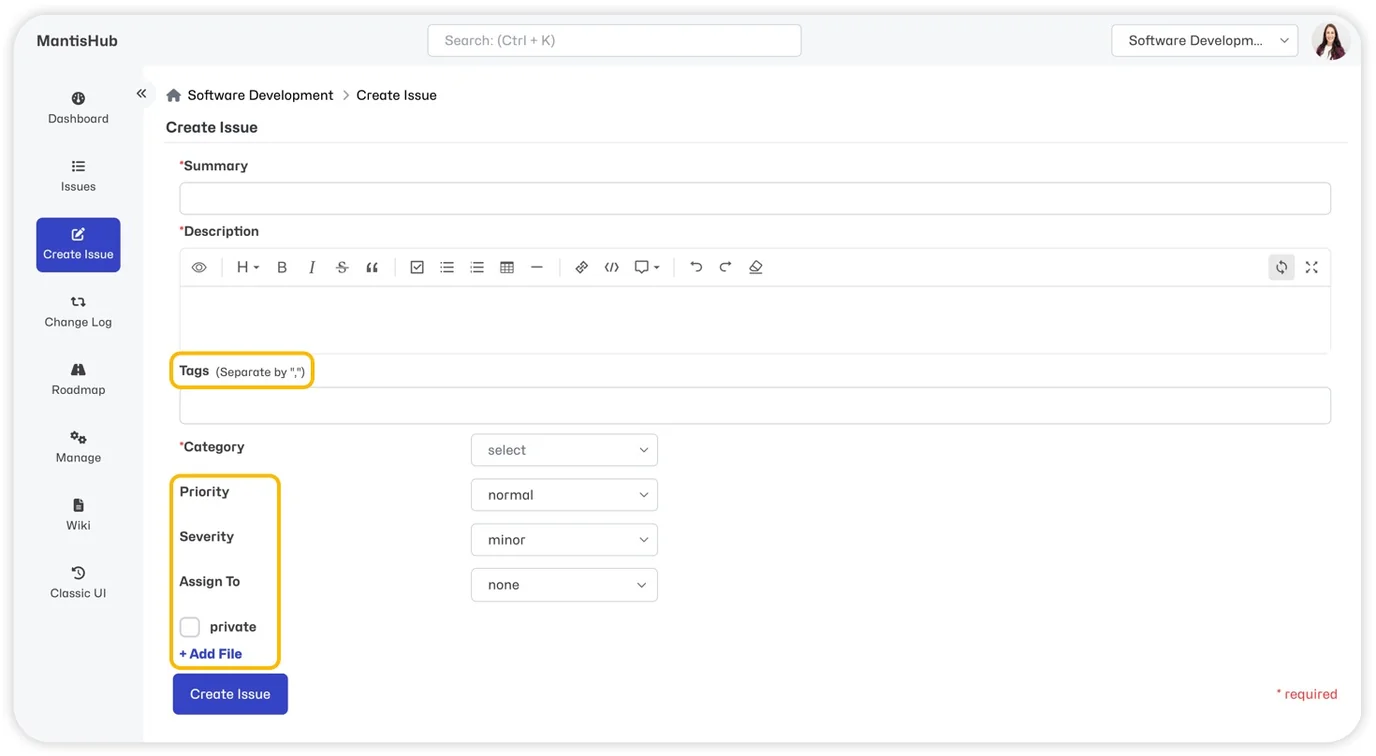Image resolution: width=1376 pixels, height=756 pixels.
Task: Open the Priority dropdown set to normal
Action: 564,495
